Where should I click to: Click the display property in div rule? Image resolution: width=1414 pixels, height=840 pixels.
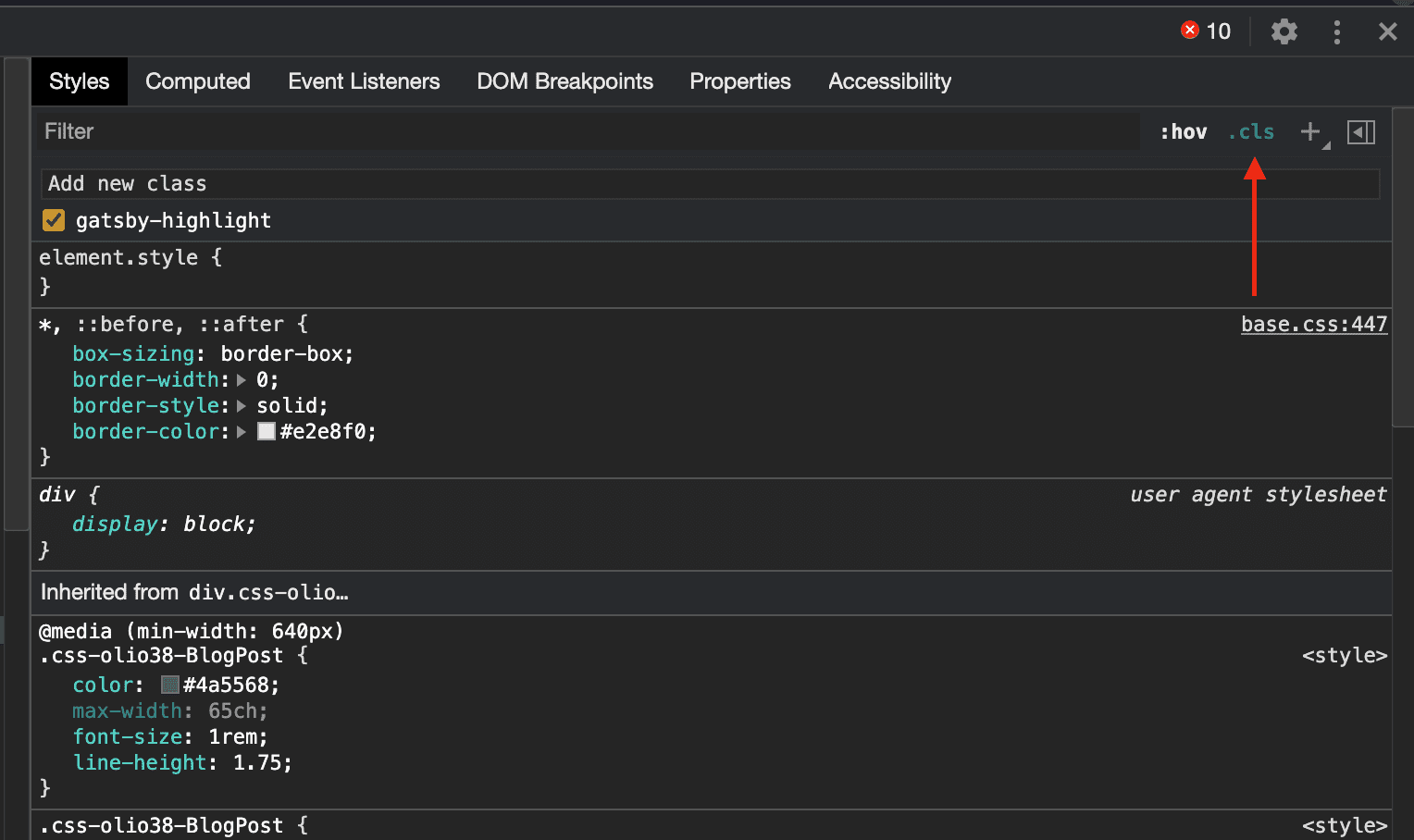coord(115,524)
